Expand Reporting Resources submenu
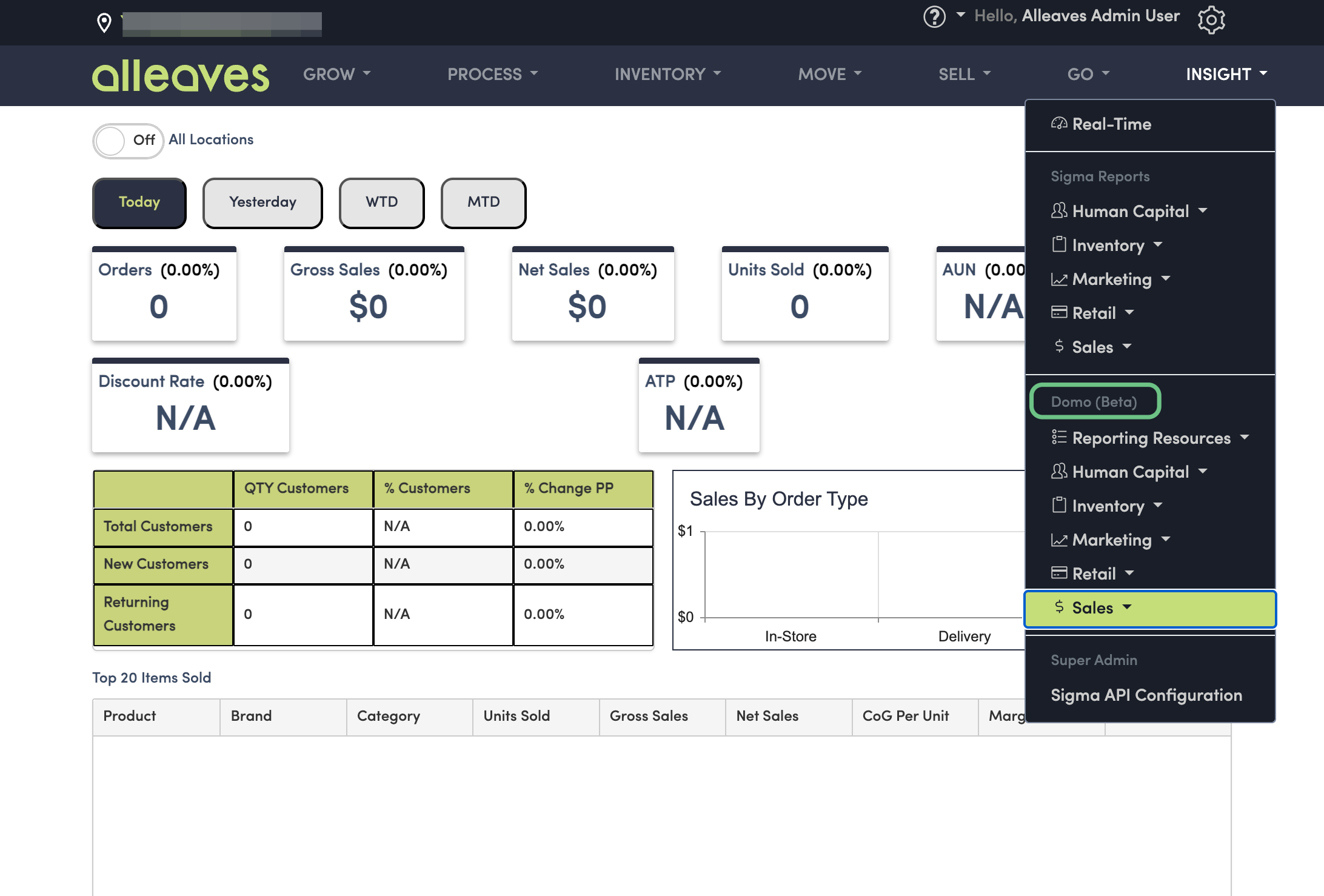1324x896 pixels. (x=1150, y=438)
